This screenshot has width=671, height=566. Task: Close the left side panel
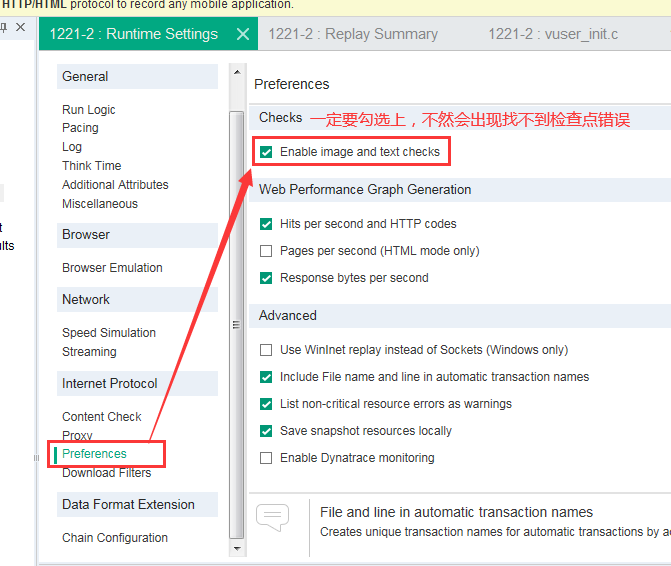click(x=20, y=27)
